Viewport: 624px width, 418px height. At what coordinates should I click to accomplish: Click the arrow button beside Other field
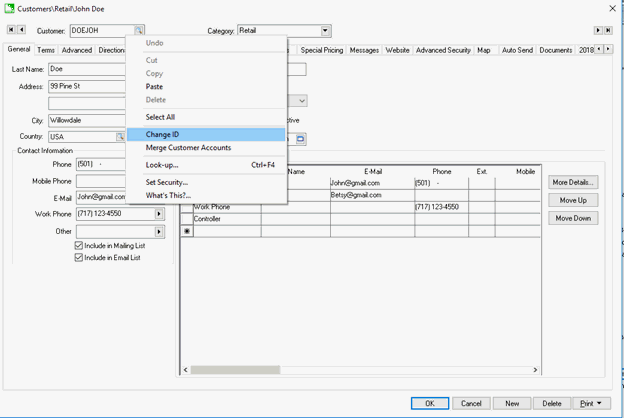(159, 232)
